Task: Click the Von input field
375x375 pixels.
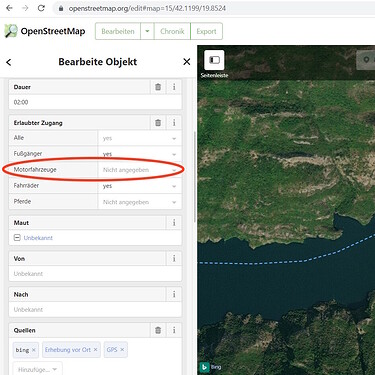Action: (x=95, y=274)
